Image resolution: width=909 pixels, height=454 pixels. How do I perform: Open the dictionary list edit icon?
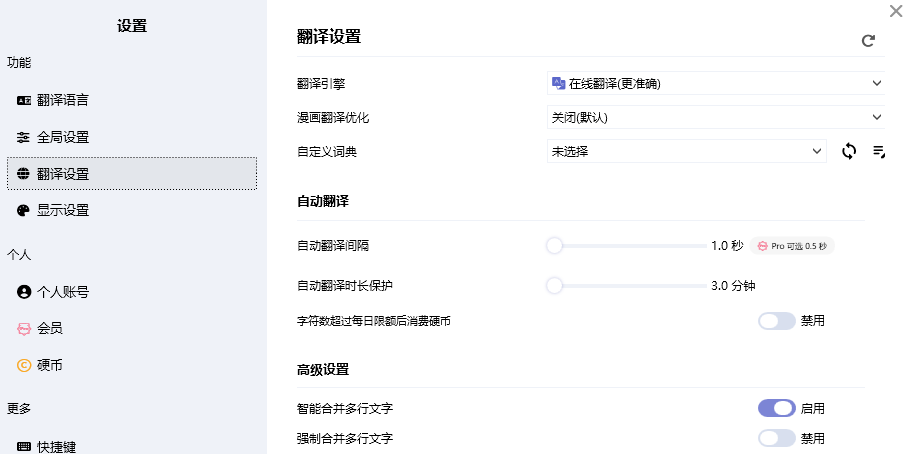click(878, 151)
